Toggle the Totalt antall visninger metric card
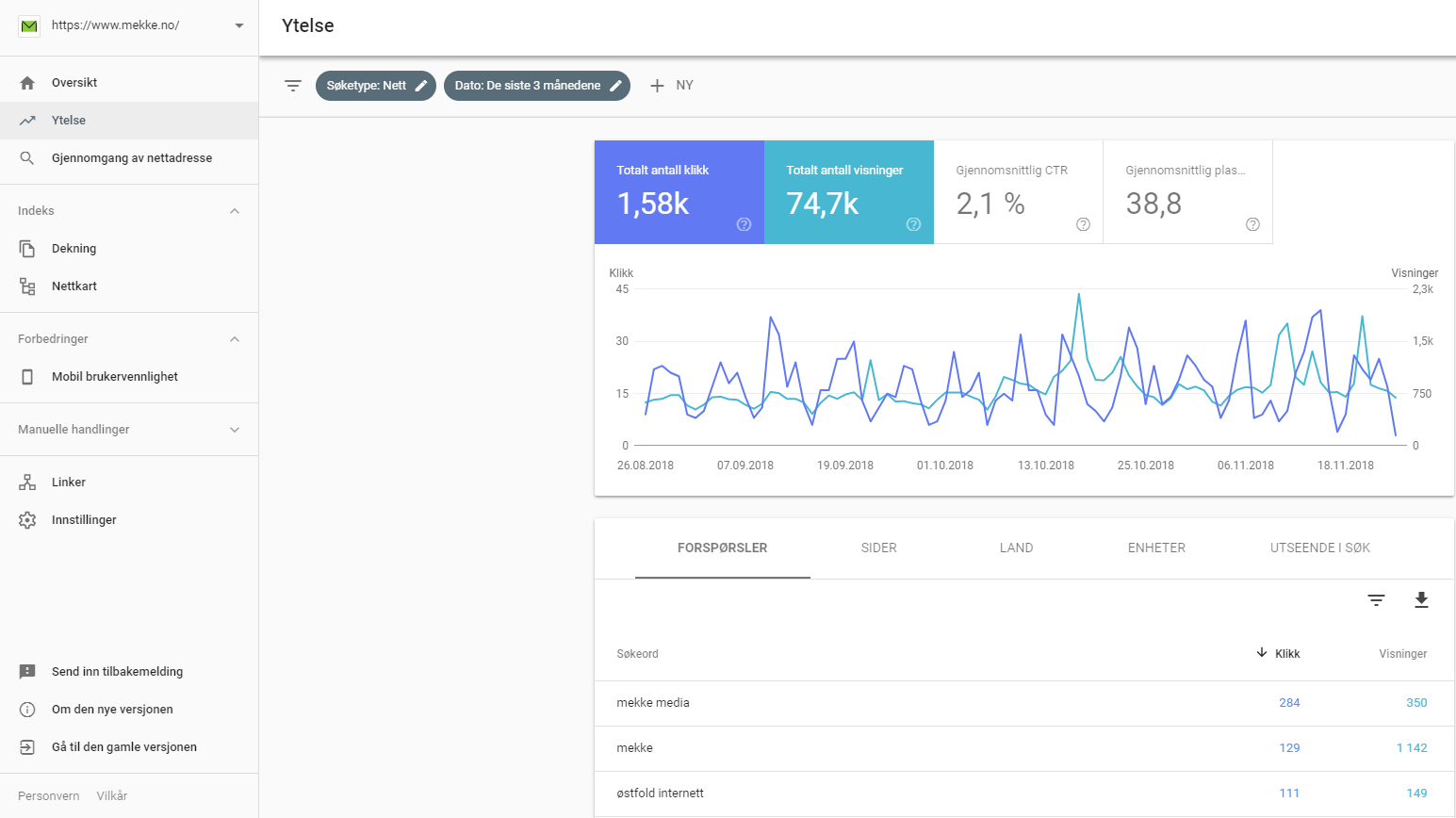Image resolution: width=1456 pixels, height=818 pixels. [849, 192]
